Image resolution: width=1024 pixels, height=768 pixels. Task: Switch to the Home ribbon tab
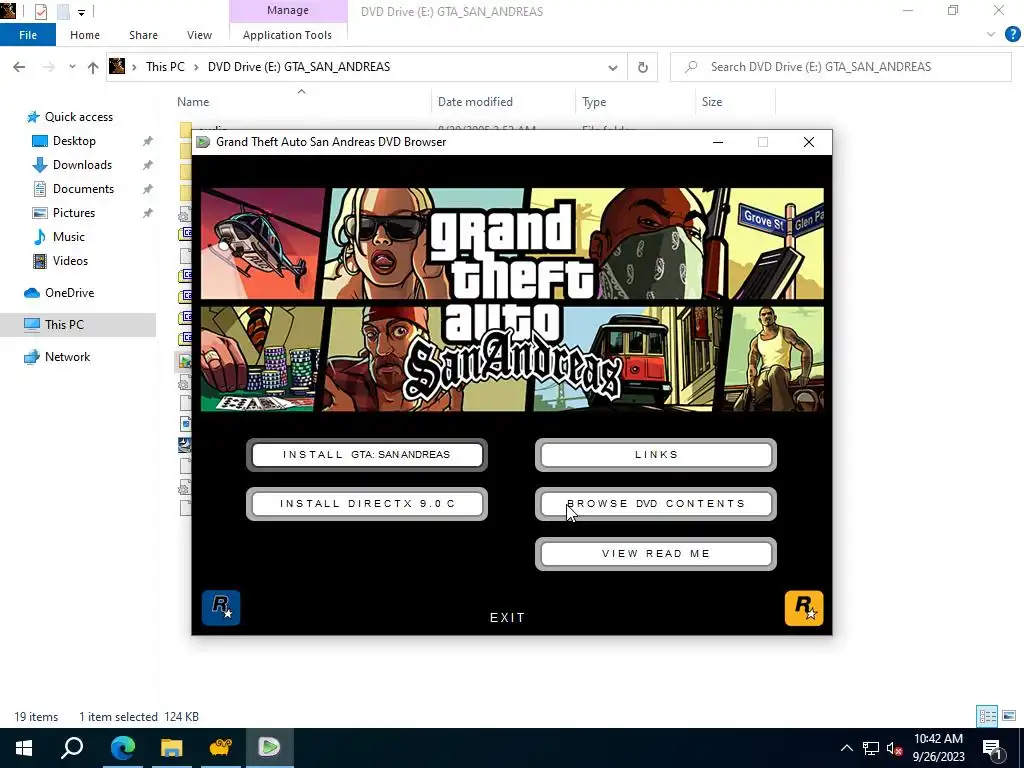(x=85, y=35)
